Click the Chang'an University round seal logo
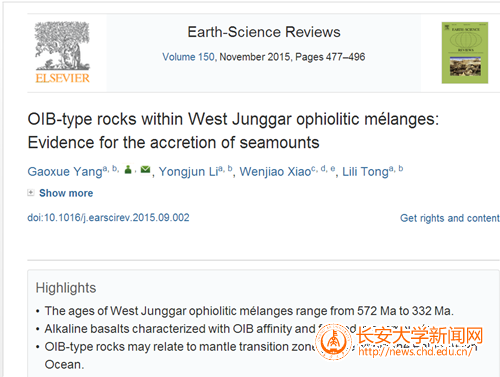This screenshot has width=500, height=377. click(x=334, y=342)
